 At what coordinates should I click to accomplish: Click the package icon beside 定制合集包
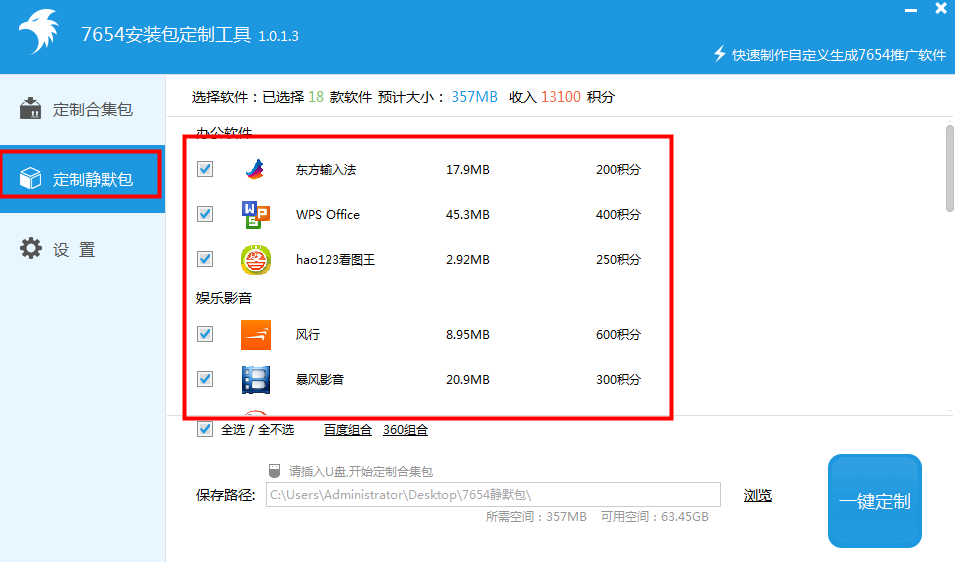(x=30, y=108)
